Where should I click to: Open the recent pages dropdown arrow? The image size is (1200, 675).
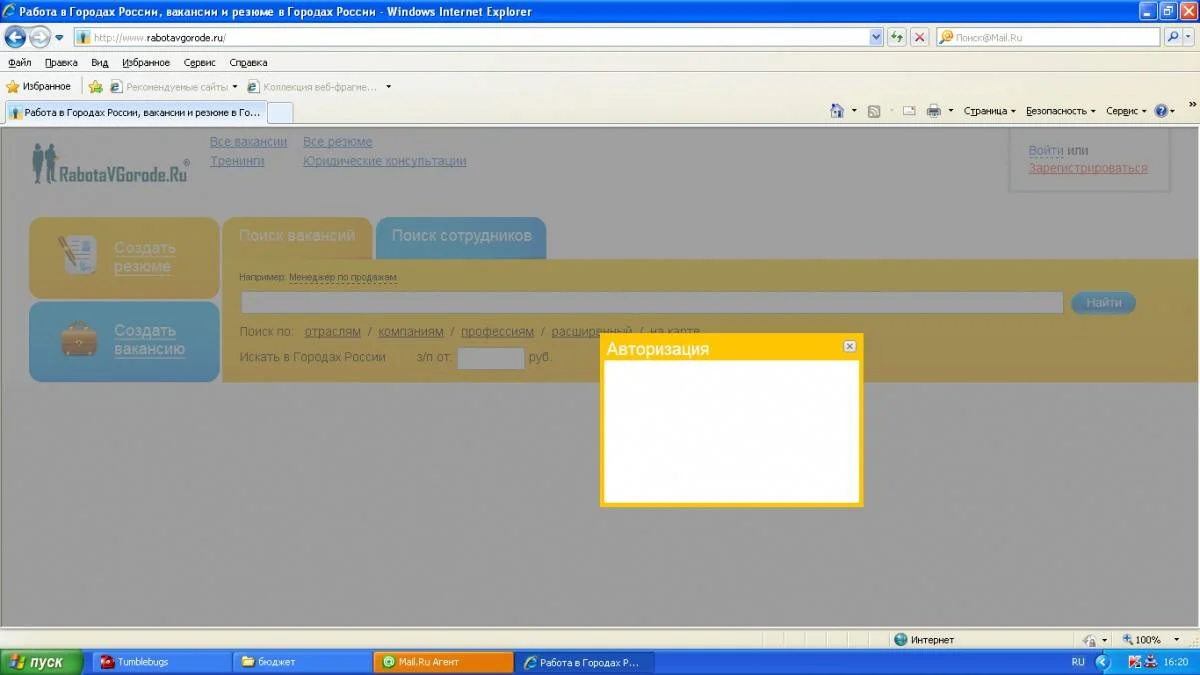coord(59,38)
